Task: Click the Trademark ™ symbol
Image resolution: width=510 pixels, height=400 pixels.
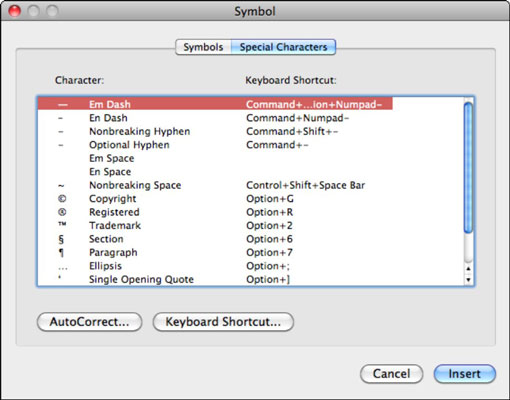Action: 62,224
